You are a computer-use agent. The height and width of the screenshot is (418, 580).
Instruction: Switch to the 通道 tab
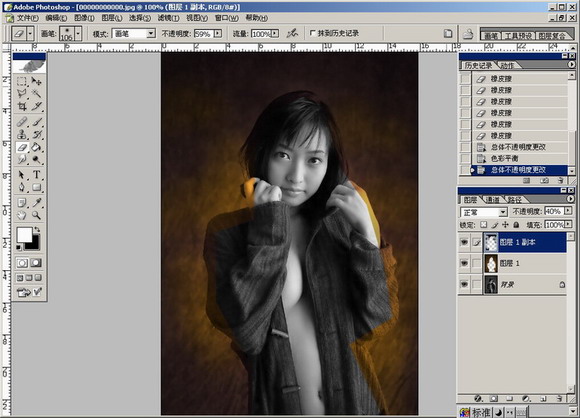click(492, 200)
